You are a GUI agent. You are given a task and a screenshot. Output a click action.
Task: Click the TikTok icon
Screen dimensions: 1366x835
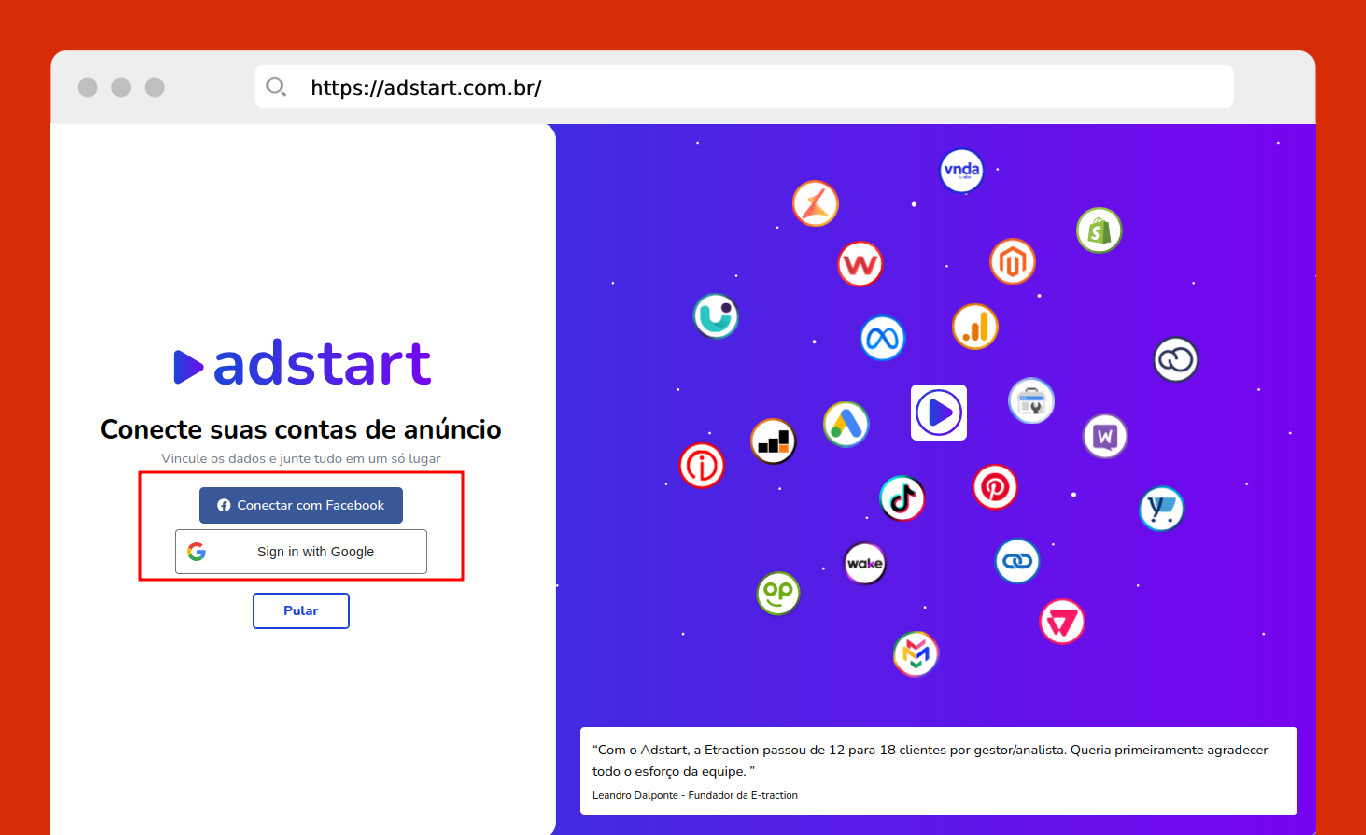click(902, 498)
